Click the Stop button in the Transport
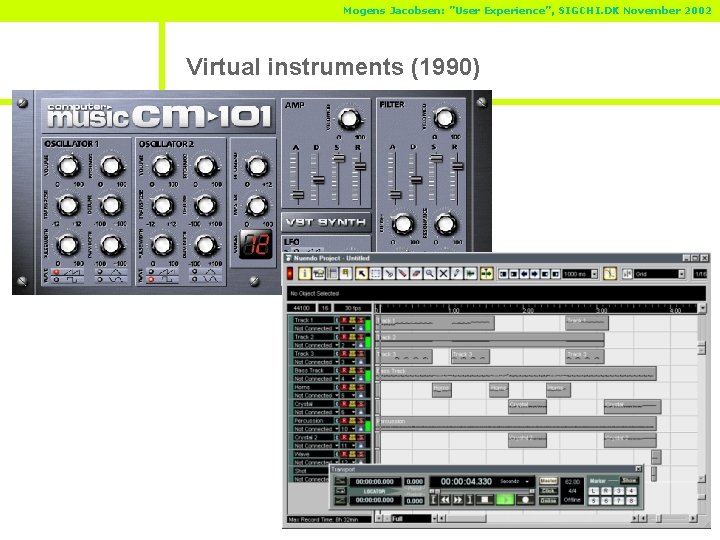Screen dimensions: 720x540 coord(484,500)
